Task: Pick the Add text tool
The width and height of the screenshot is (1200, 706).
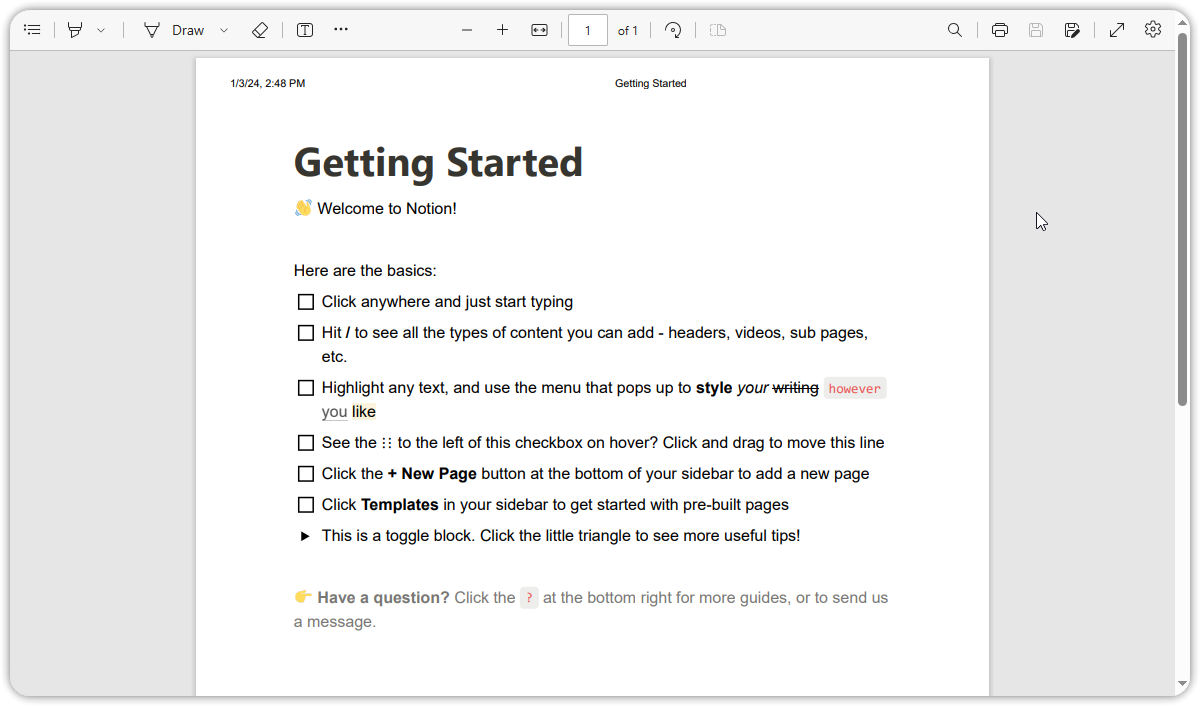Action: 304,29
